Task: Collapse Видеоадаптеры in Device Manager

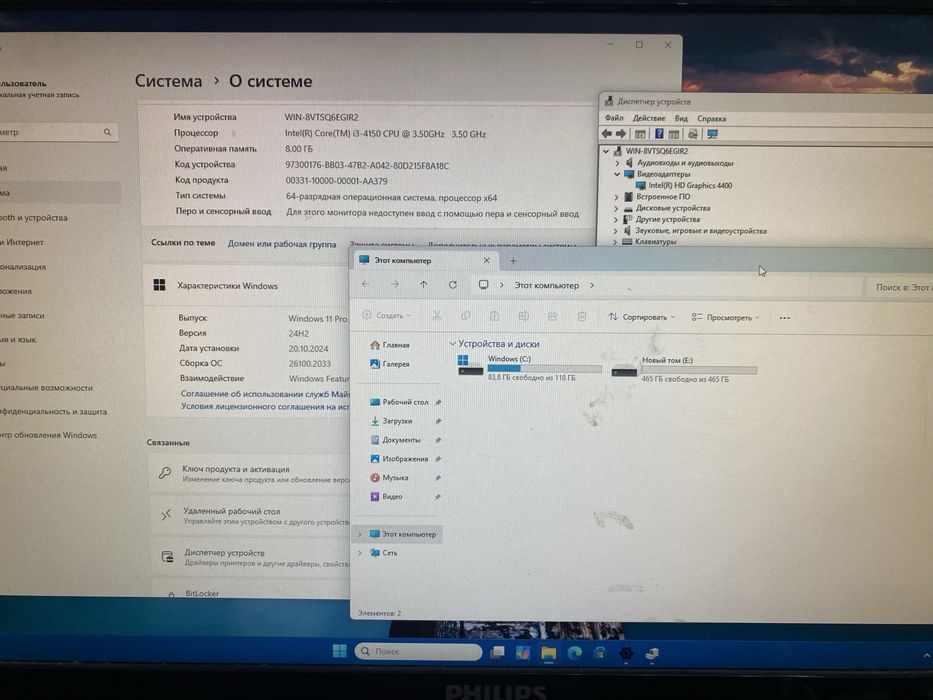Action: (x=617, y=174)
